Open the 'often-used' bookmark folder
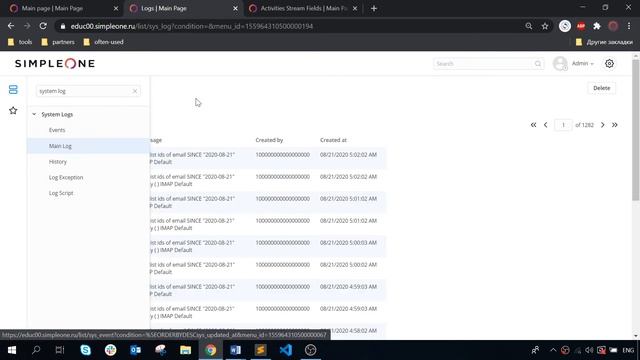The width and height of the screenshot is (640, 360). point(104,42)
